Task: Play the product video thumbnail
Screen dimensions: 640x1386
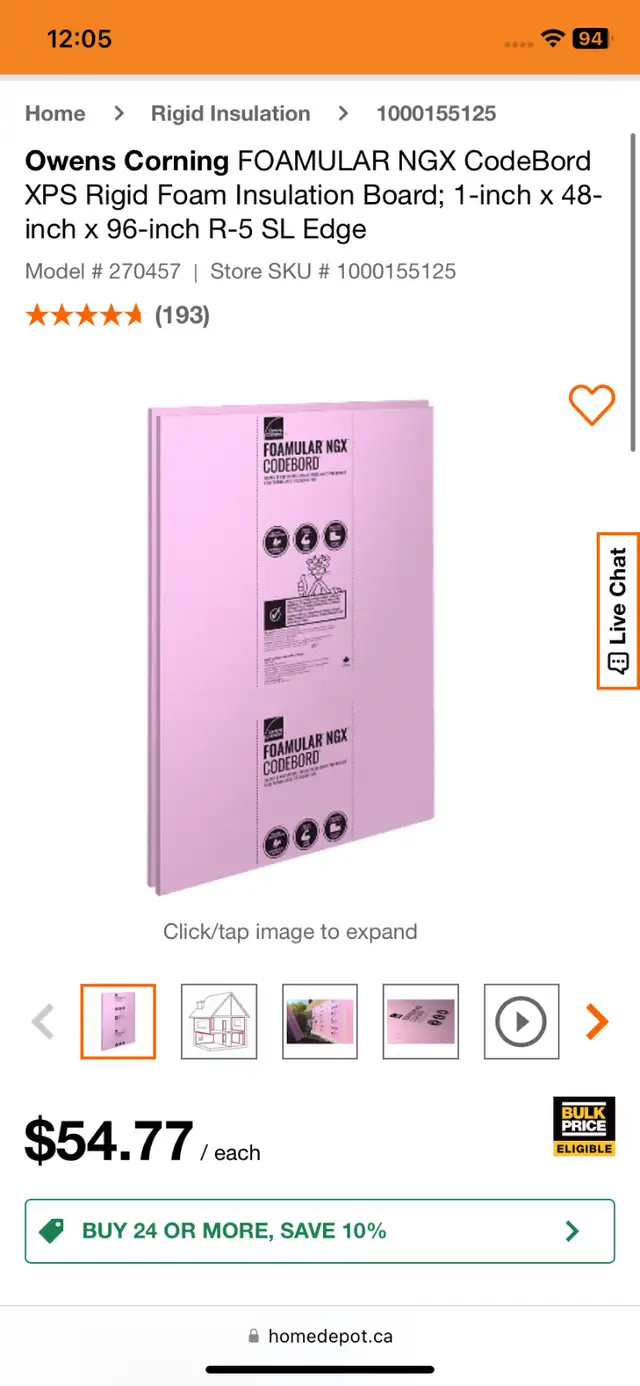Action: (521, 1021)
